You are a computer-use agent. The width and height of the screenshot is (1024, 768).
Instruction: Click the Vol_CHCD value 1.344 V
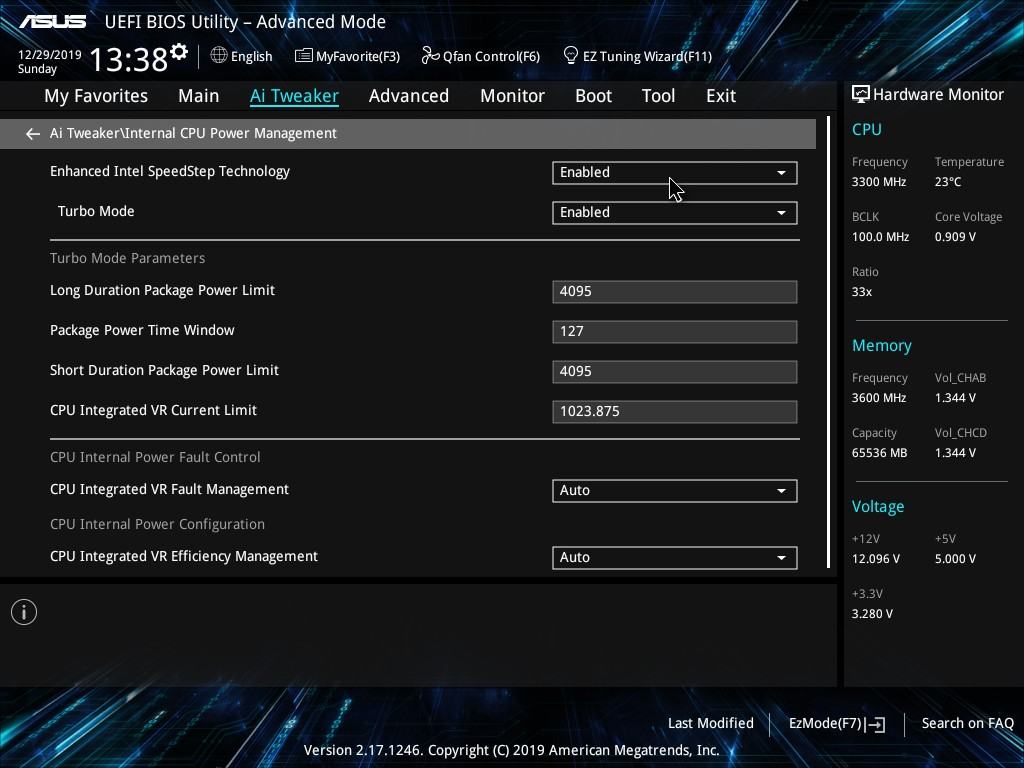955,453
